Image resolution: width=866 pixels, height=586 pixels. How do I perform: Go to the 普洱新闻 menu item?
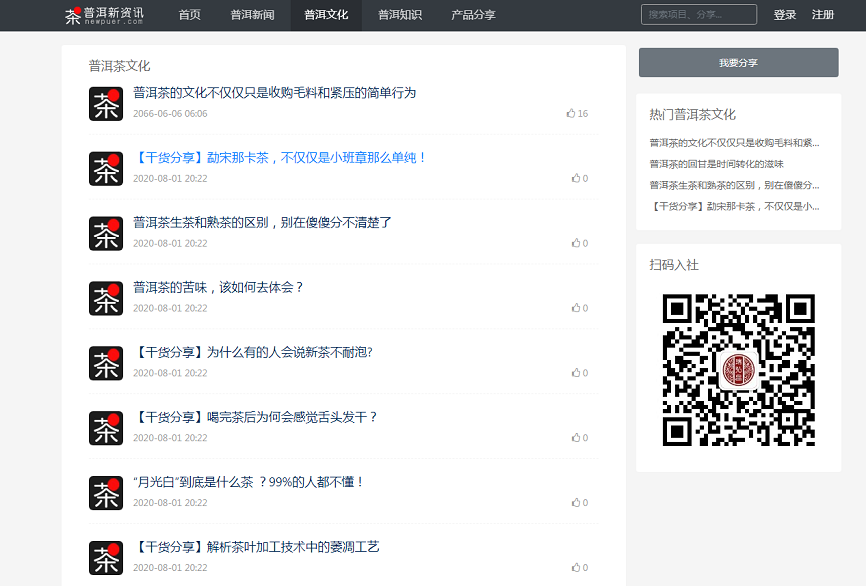point(252,15)
